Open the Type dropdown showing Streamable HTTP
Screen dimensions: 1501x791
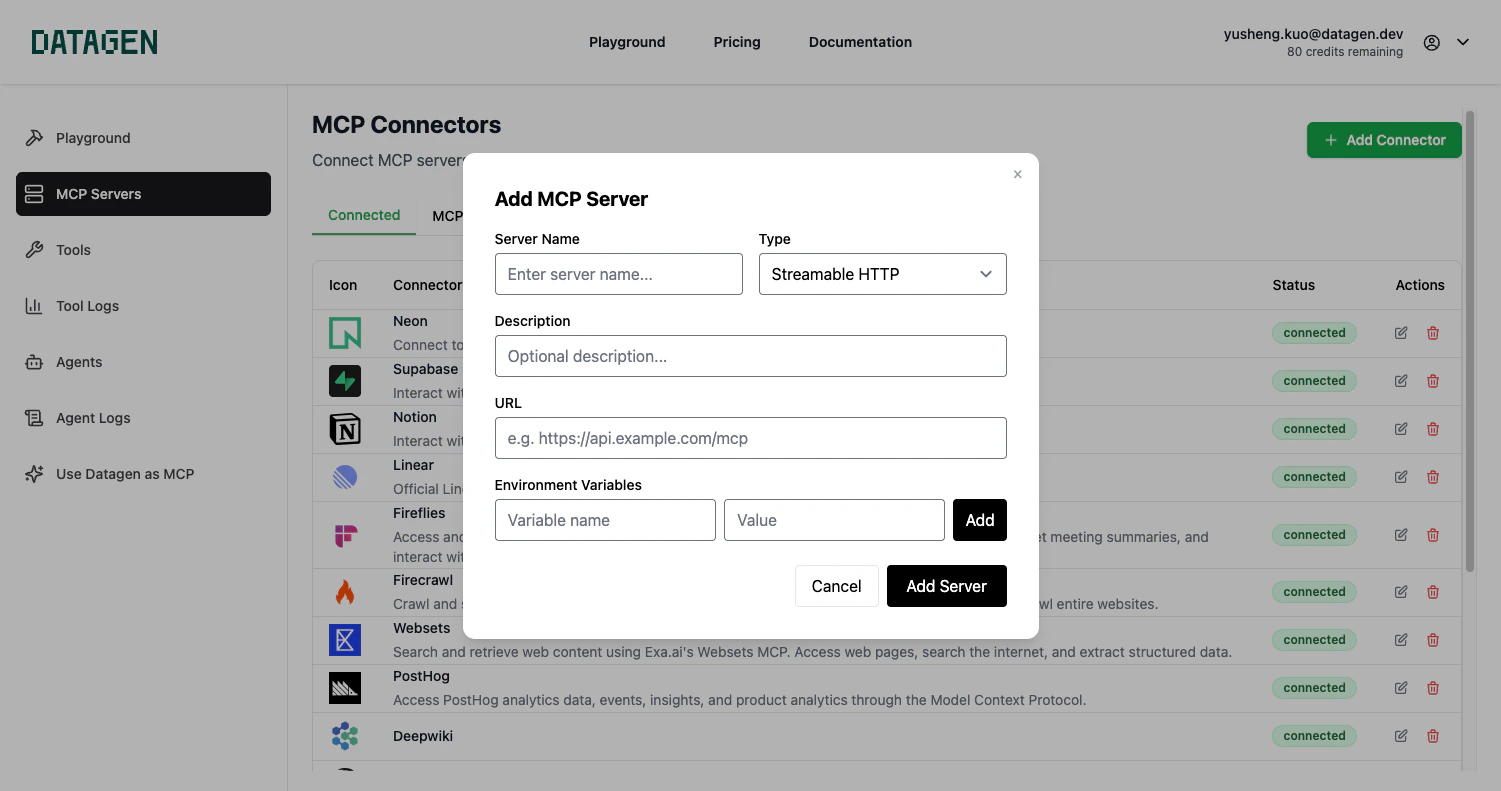[x=882, y=273]
